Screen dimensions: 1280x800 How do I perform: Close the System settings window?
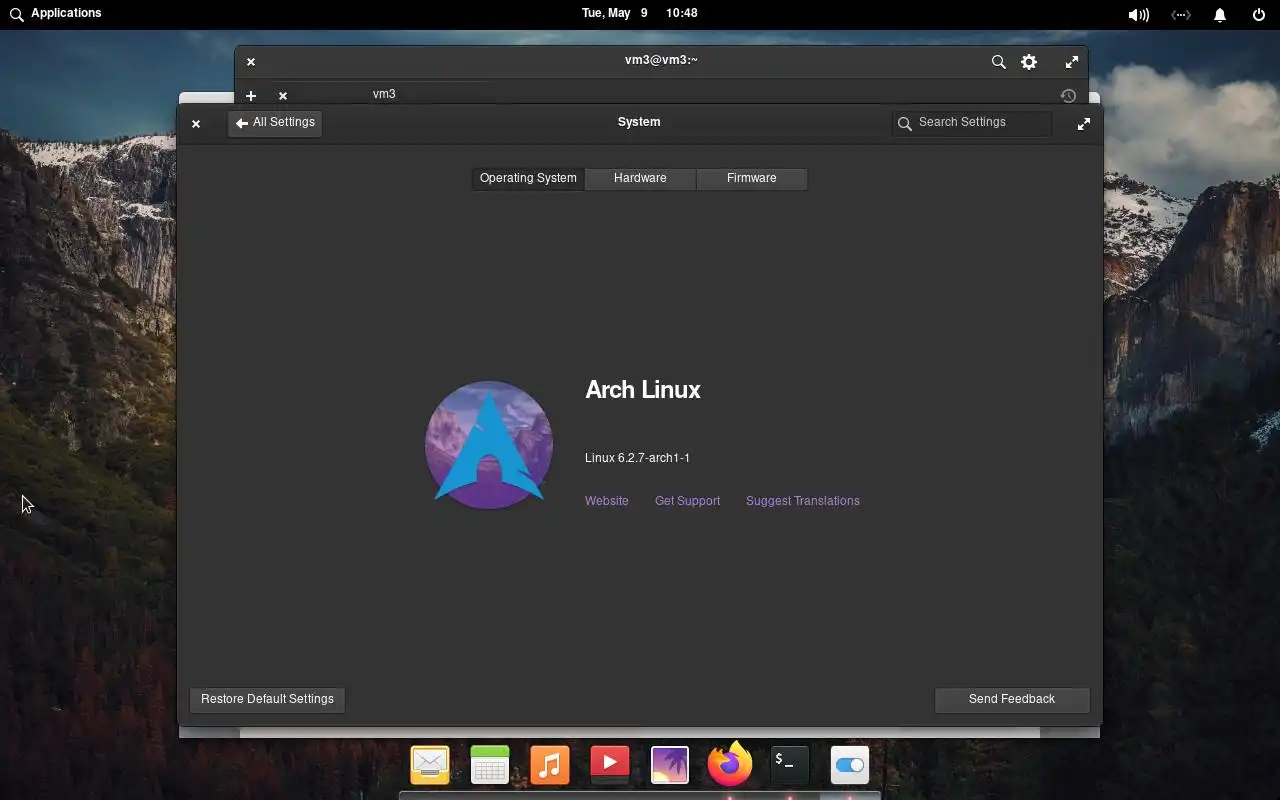(x=196, y=124)
